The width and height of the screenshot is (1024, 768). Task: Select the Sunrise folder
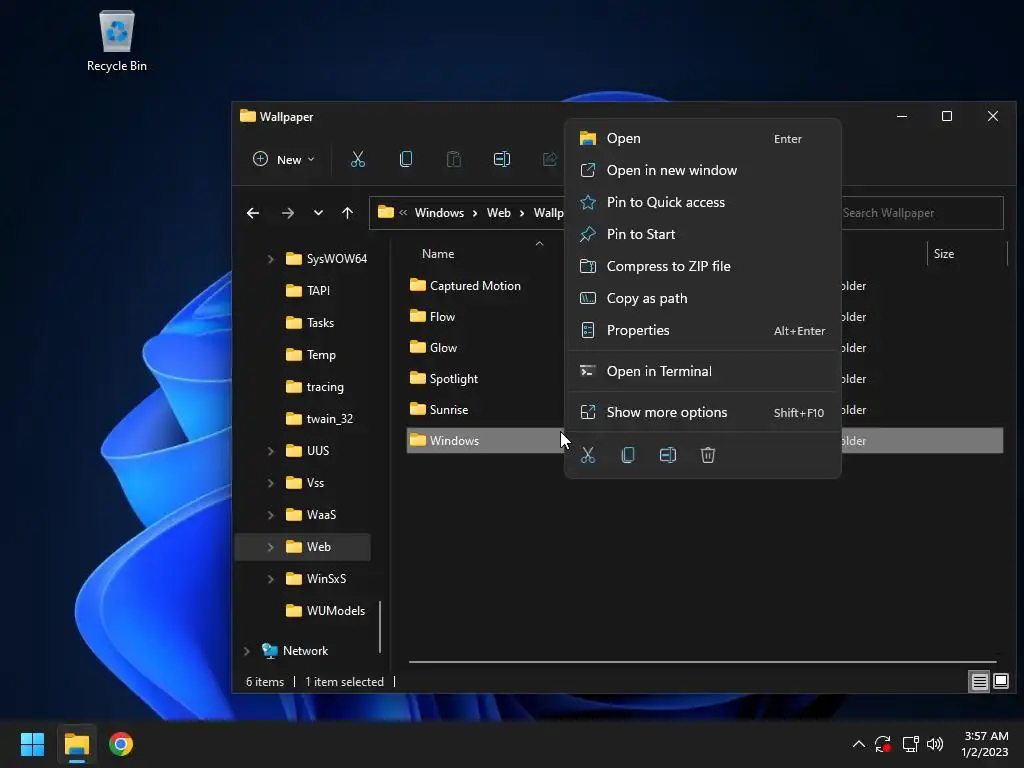[x=449, y=410]
